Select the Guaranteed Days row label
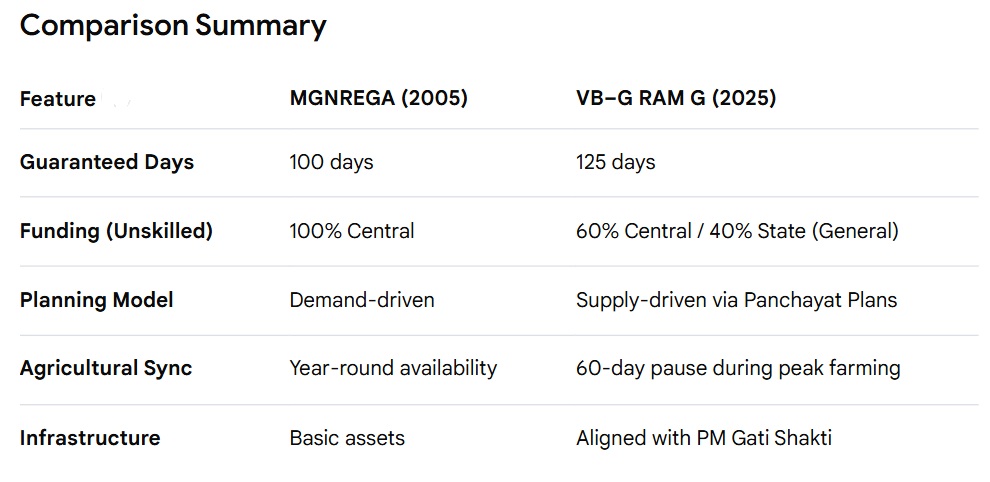The height and width of the screenshot is (482, 990). pyautogui.click(x=107, y=162)
